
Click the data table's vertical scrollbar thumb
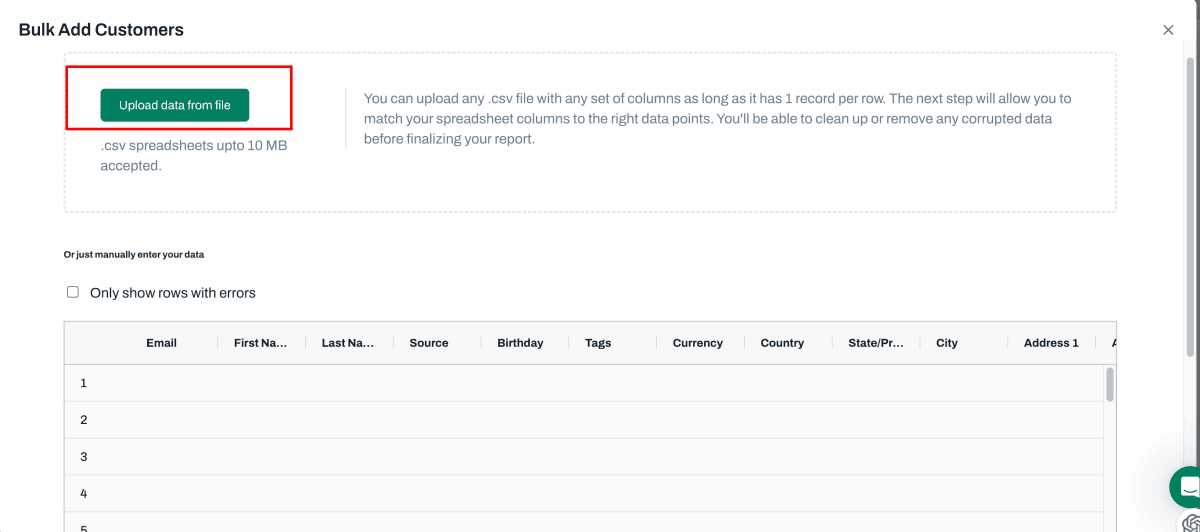pos(1109,385)
